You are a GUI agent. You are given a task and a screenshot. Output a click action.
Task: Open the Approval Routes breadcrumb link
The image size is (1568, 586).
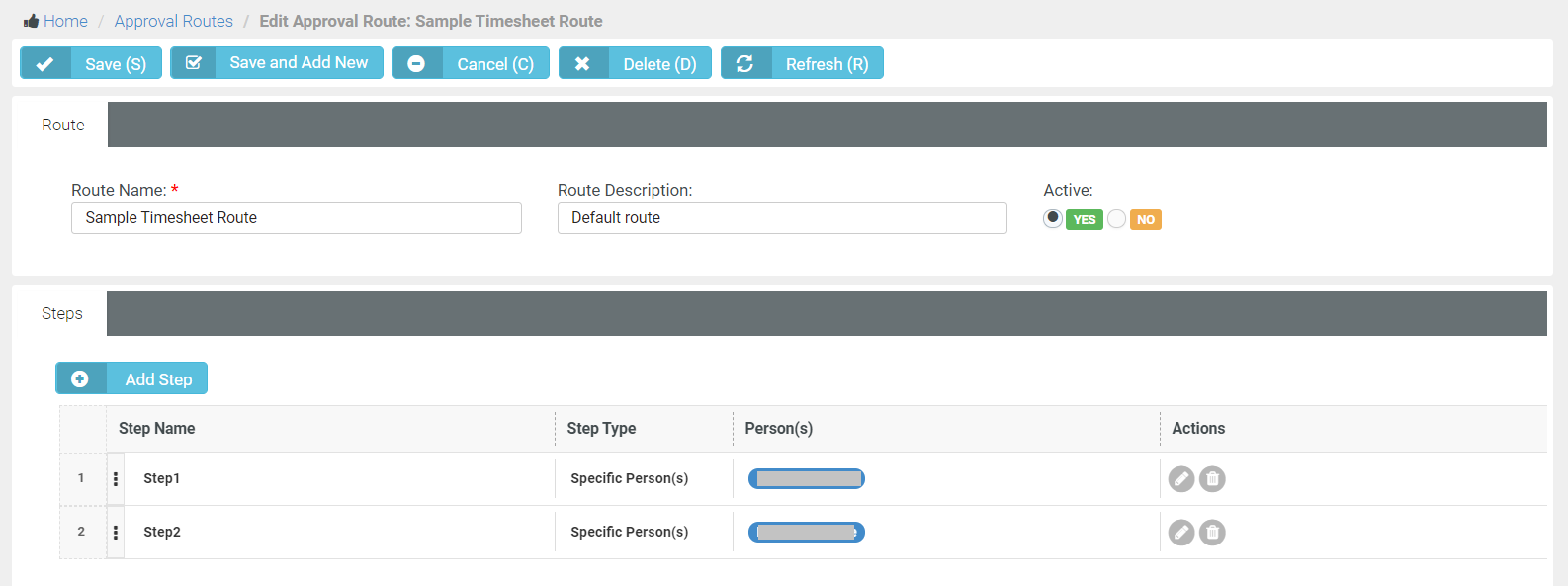pos(173,21)
